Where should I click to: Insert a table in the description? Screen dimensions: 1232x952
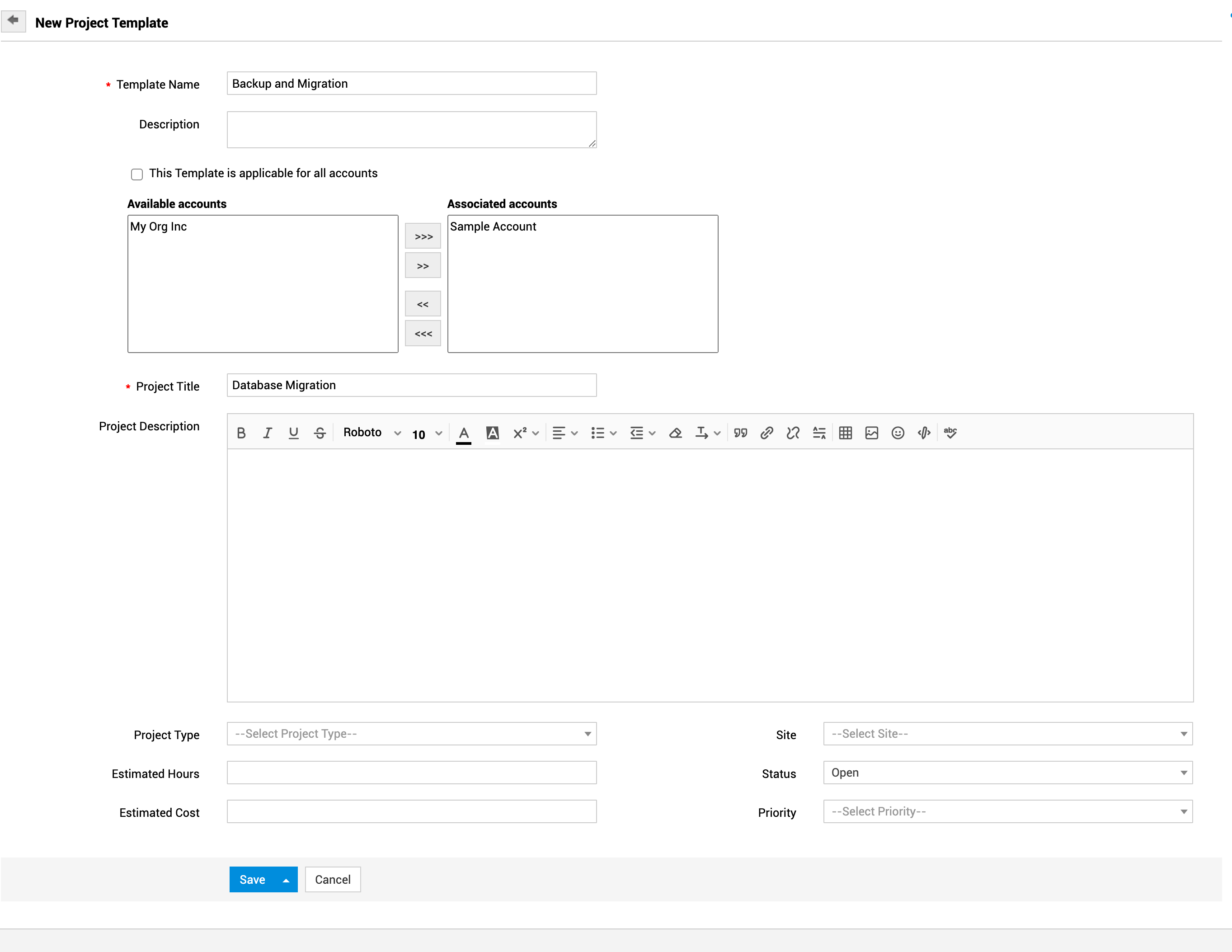click(845, 433)
